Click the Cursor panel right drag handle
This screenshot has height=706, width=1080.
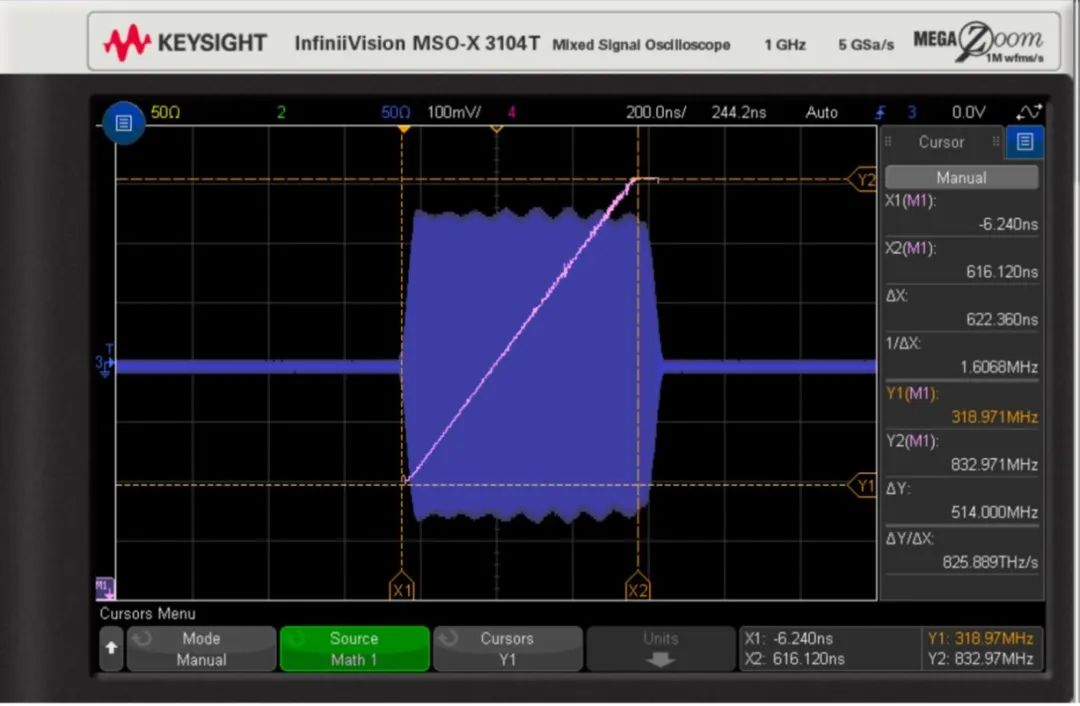(x=995, y=141)
